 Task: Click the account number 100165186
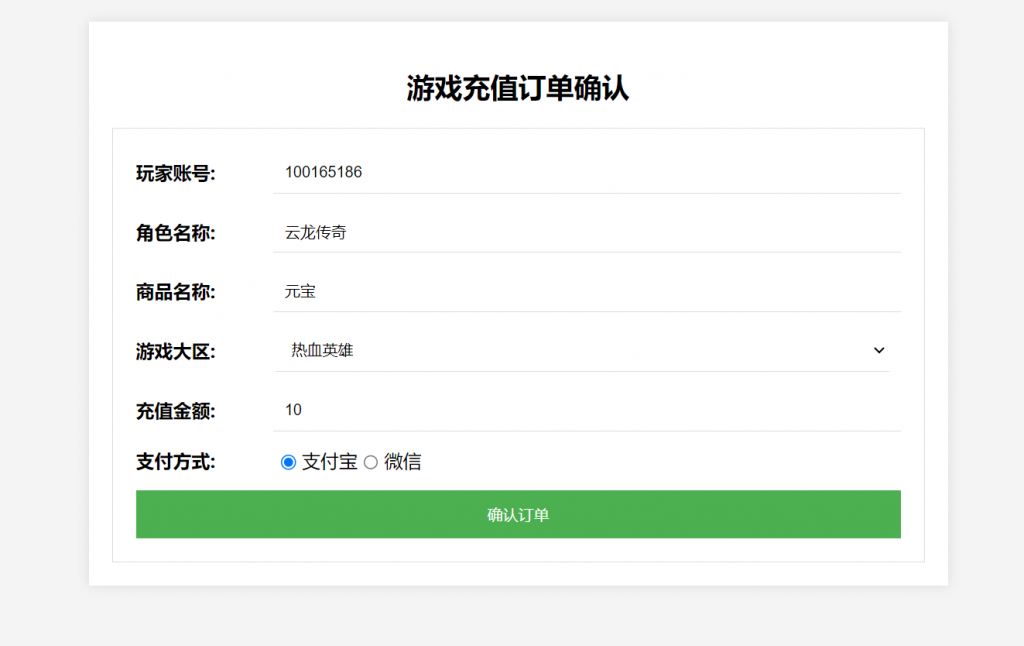click(324, 172)
